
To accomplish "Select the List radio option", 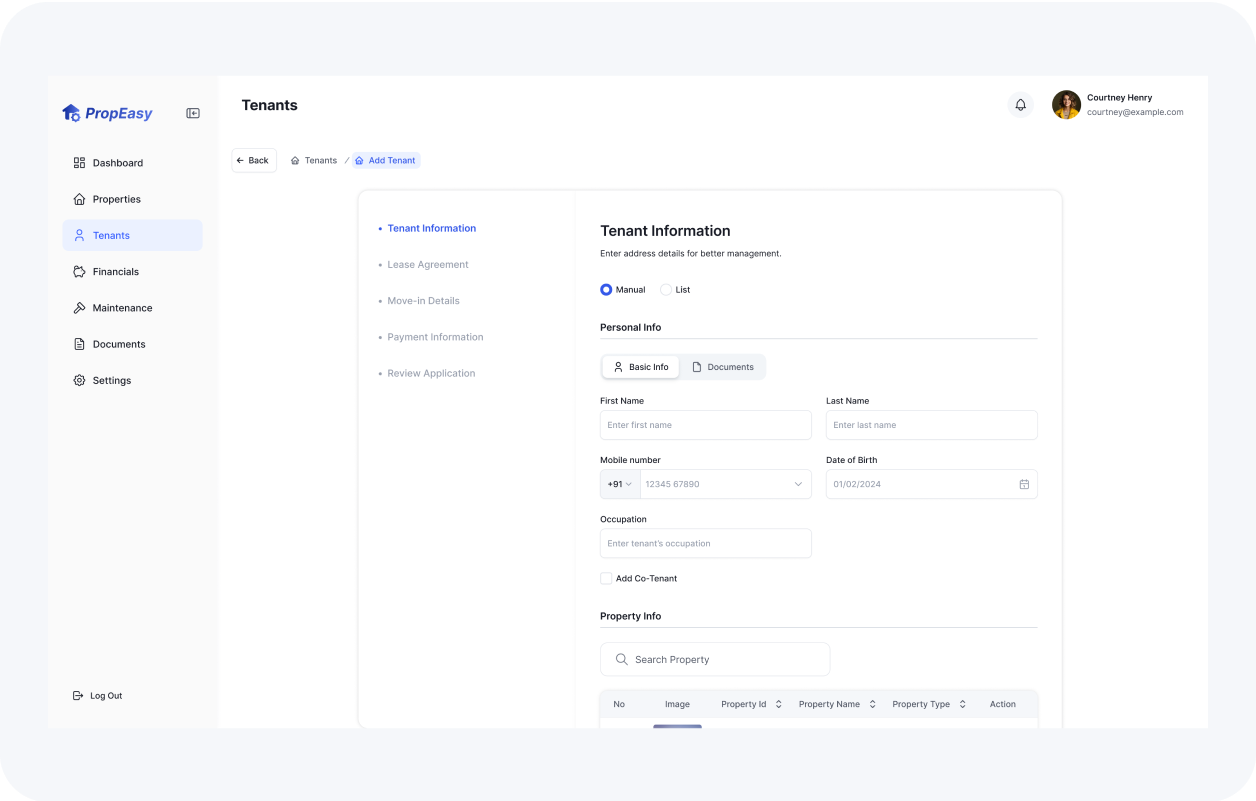I will [666, 290].
